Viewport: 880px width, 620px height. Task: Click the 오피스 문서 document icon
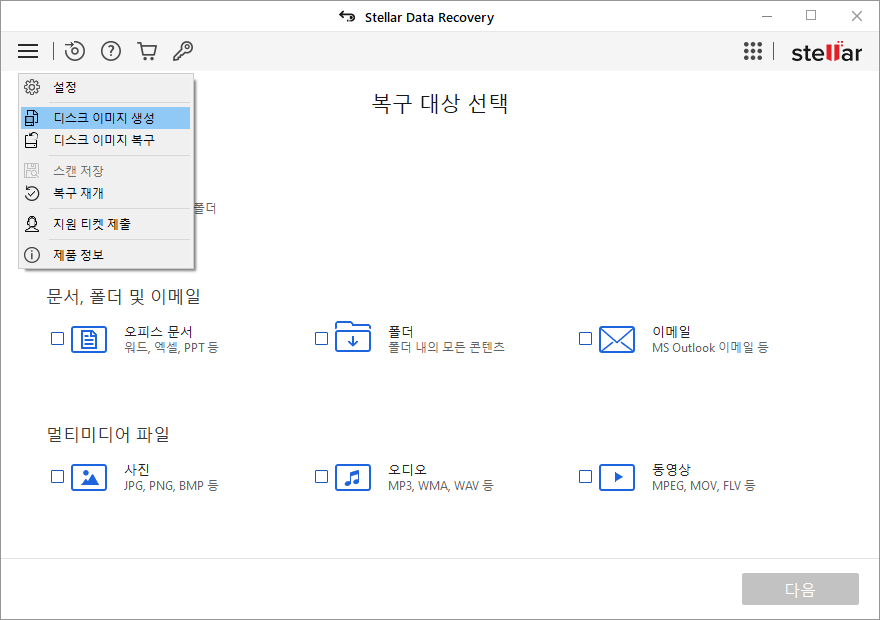pos(89,339)
